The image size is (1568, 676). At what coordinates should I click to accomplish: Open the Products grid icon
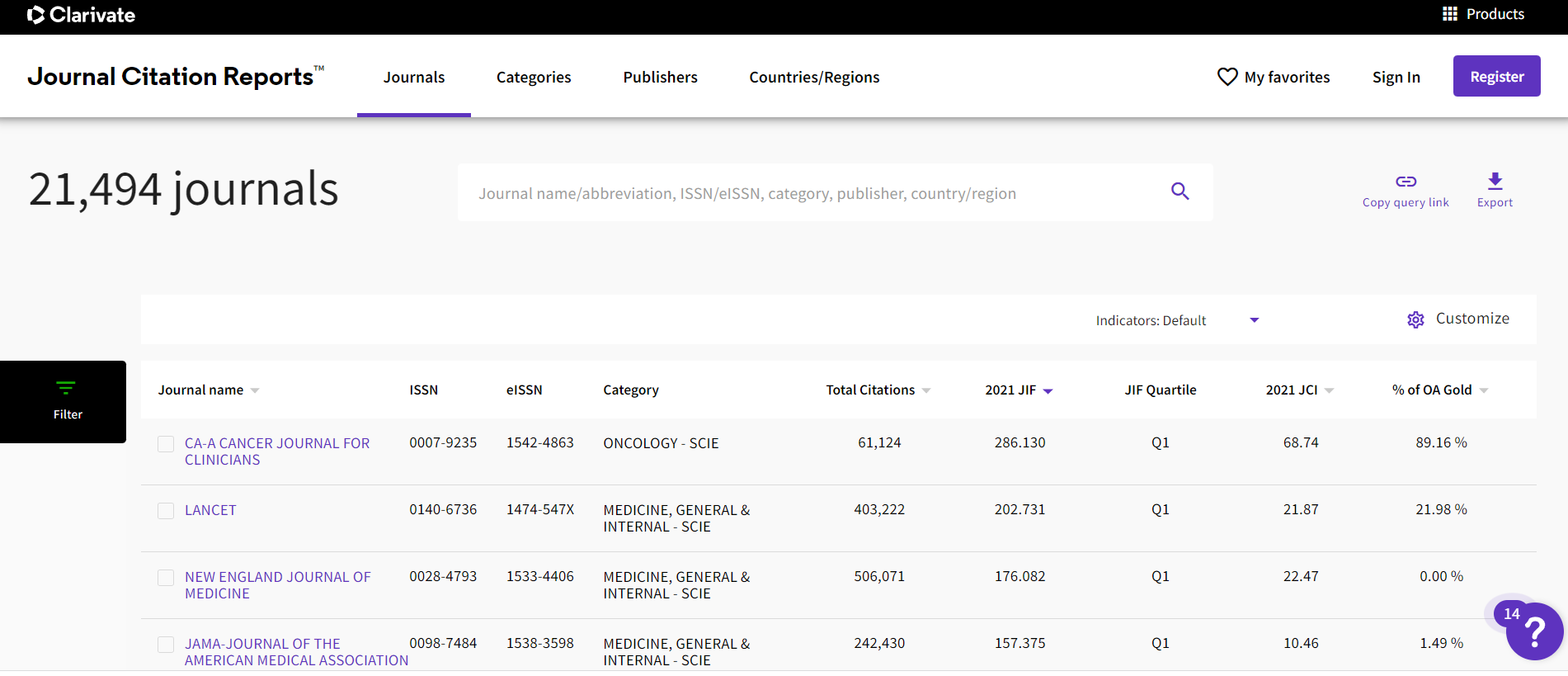1449,14
